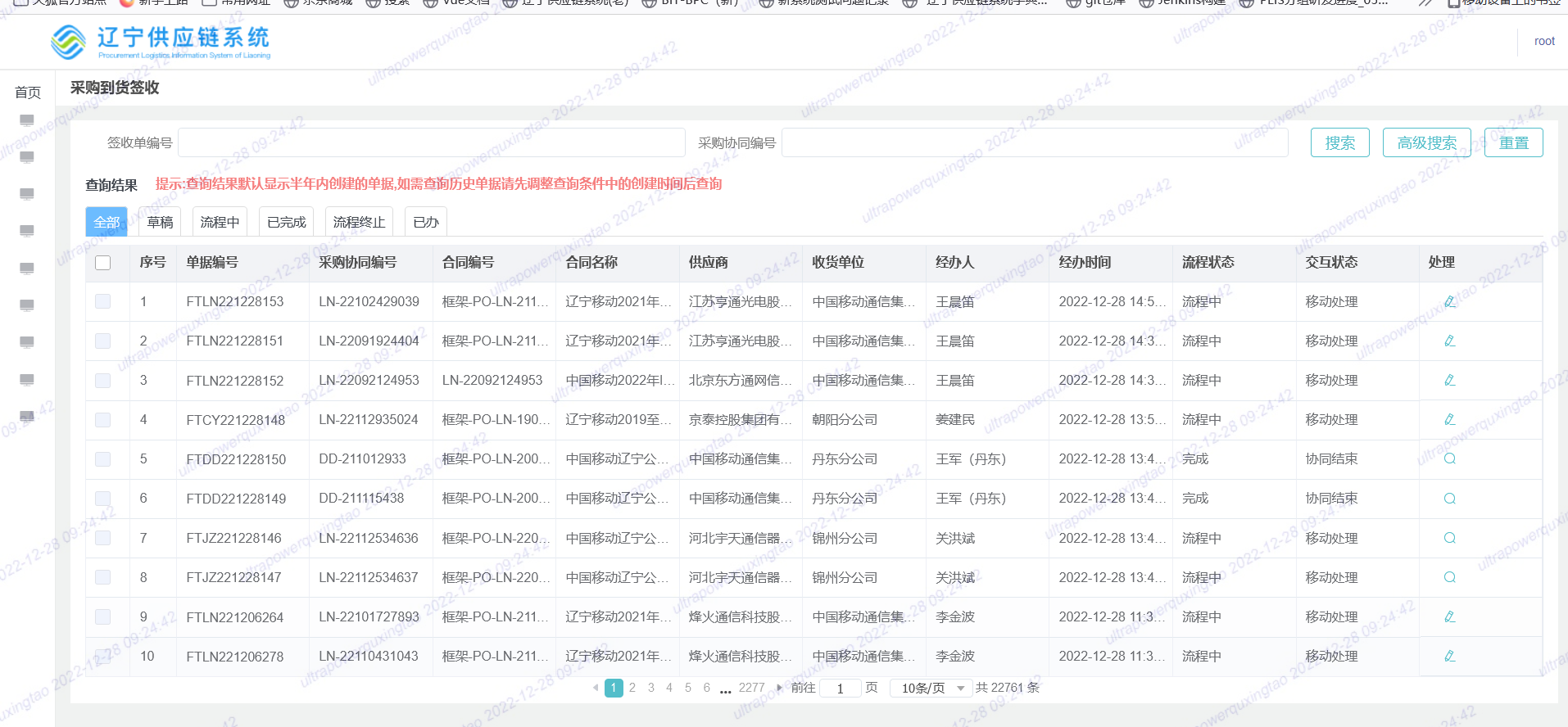1568x727 pixels.
Task: Click the magnifier icon for FTJZ221228146
Action: pyautogui.click(x=1449, y=538)
